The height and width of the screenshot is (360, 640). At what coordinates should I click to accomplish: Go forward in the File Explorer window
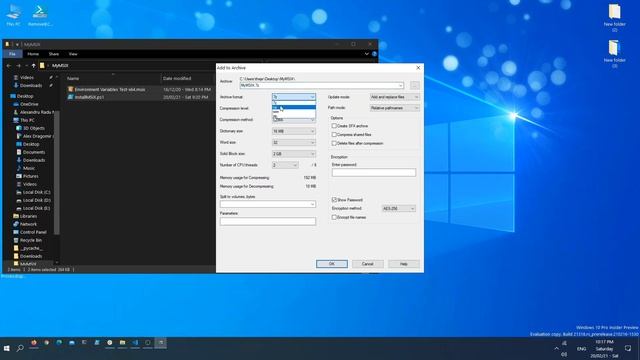pyautogui.click(x=18, y=65)
